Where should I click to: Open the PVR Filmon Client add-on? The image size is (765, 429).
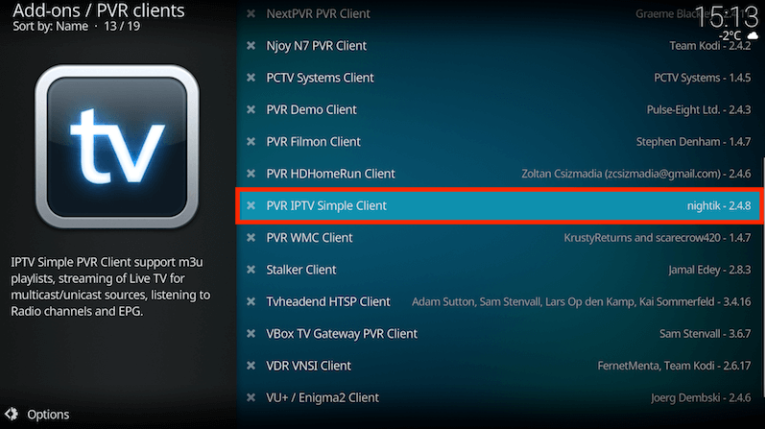click(x=500, y=142)
